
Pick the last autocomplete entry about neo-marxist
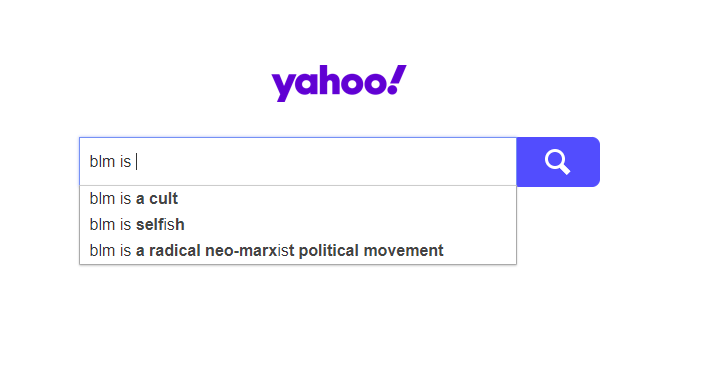click(x=298, y=251)
